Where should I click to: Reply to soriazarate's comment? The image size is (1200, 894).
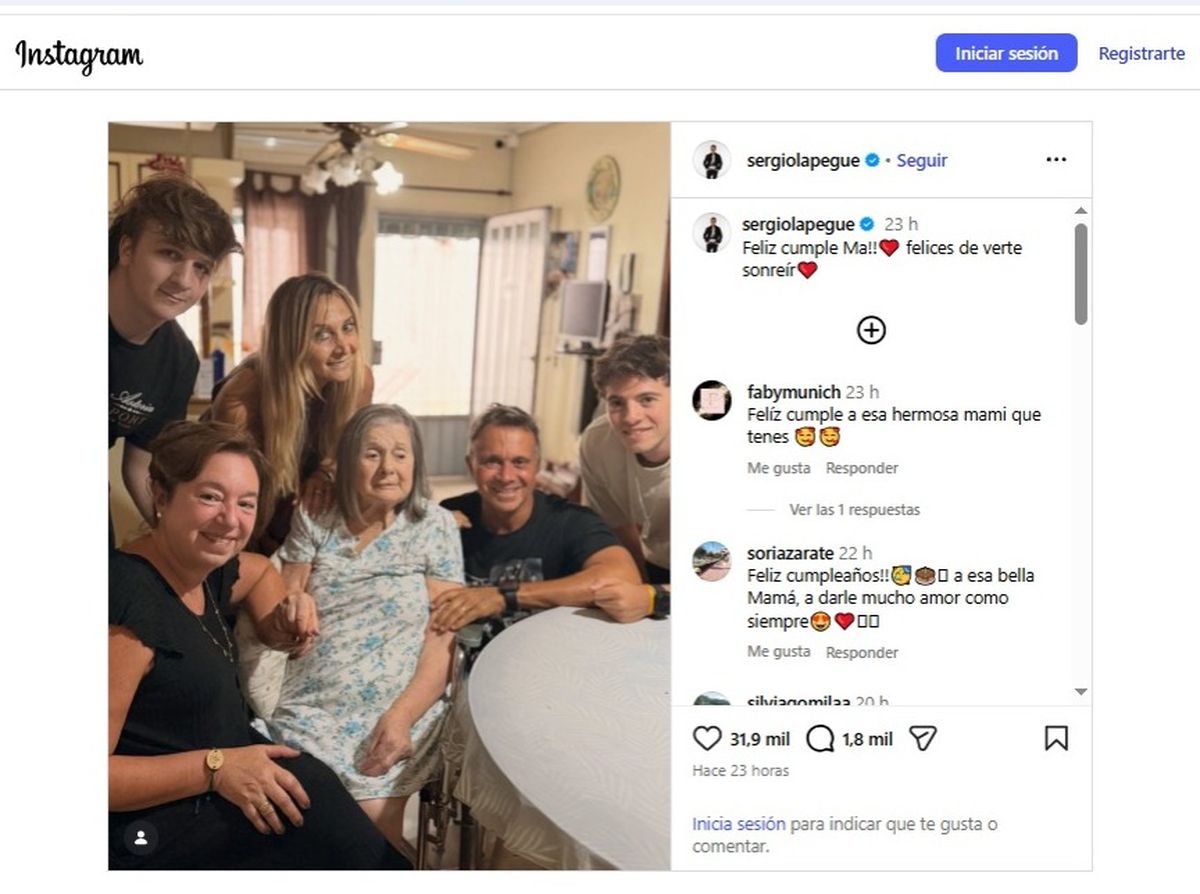point(861,652)
